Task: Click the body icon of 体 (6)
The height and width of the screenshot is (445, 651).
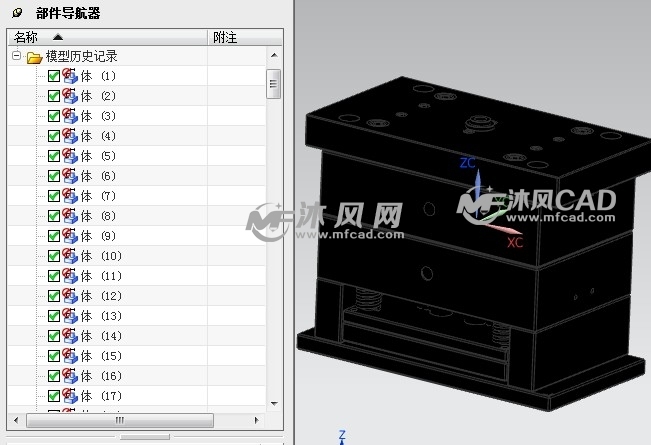Action: [70, 176]
